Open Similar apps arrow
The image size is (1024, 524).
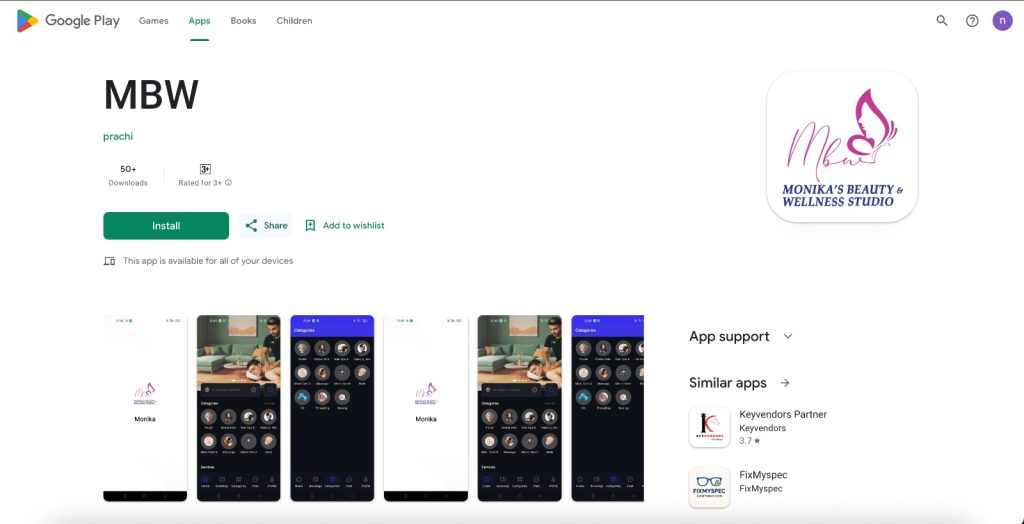tap(785, 383)
